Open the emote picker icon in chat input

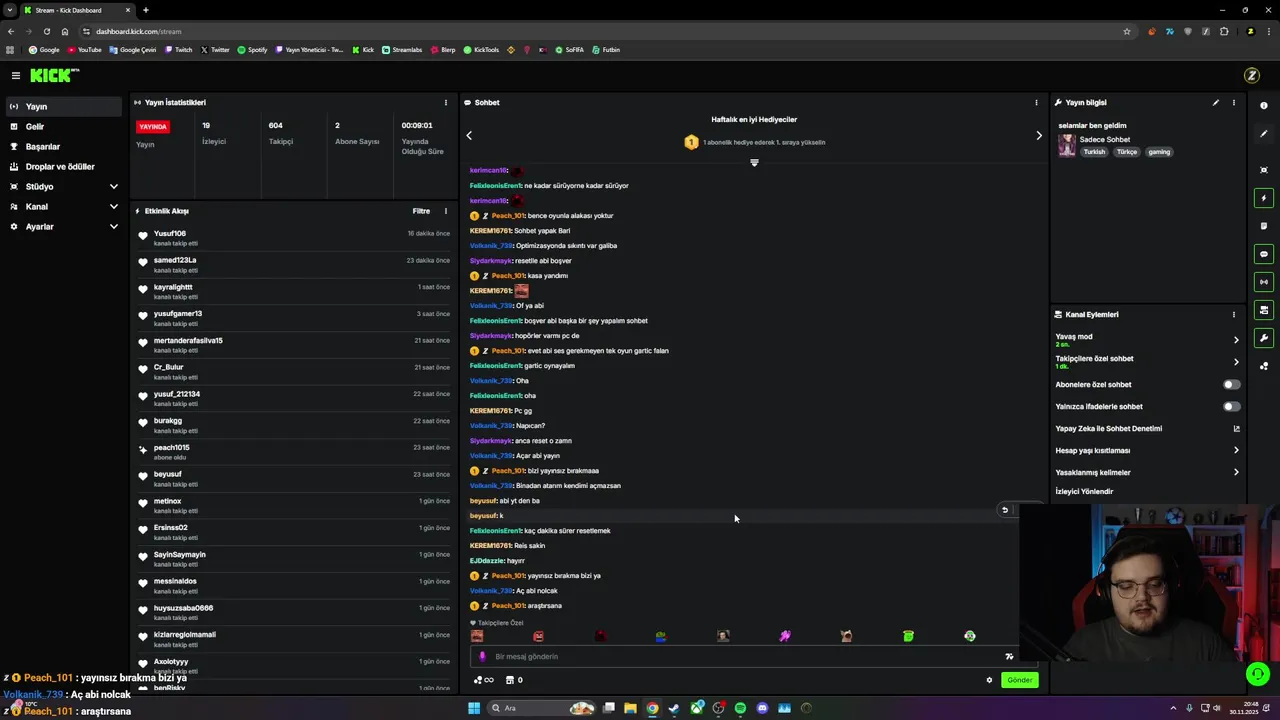coord(1009,656)
